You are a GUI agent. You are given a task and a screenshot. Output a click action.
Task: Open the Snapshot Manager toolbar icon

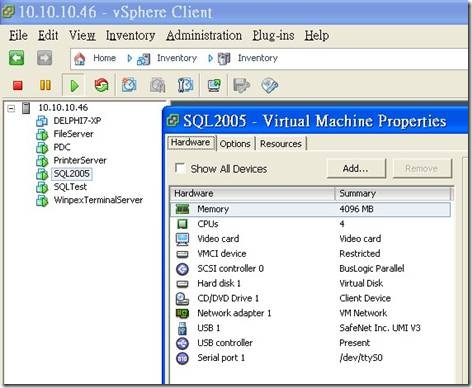(186, 85)
